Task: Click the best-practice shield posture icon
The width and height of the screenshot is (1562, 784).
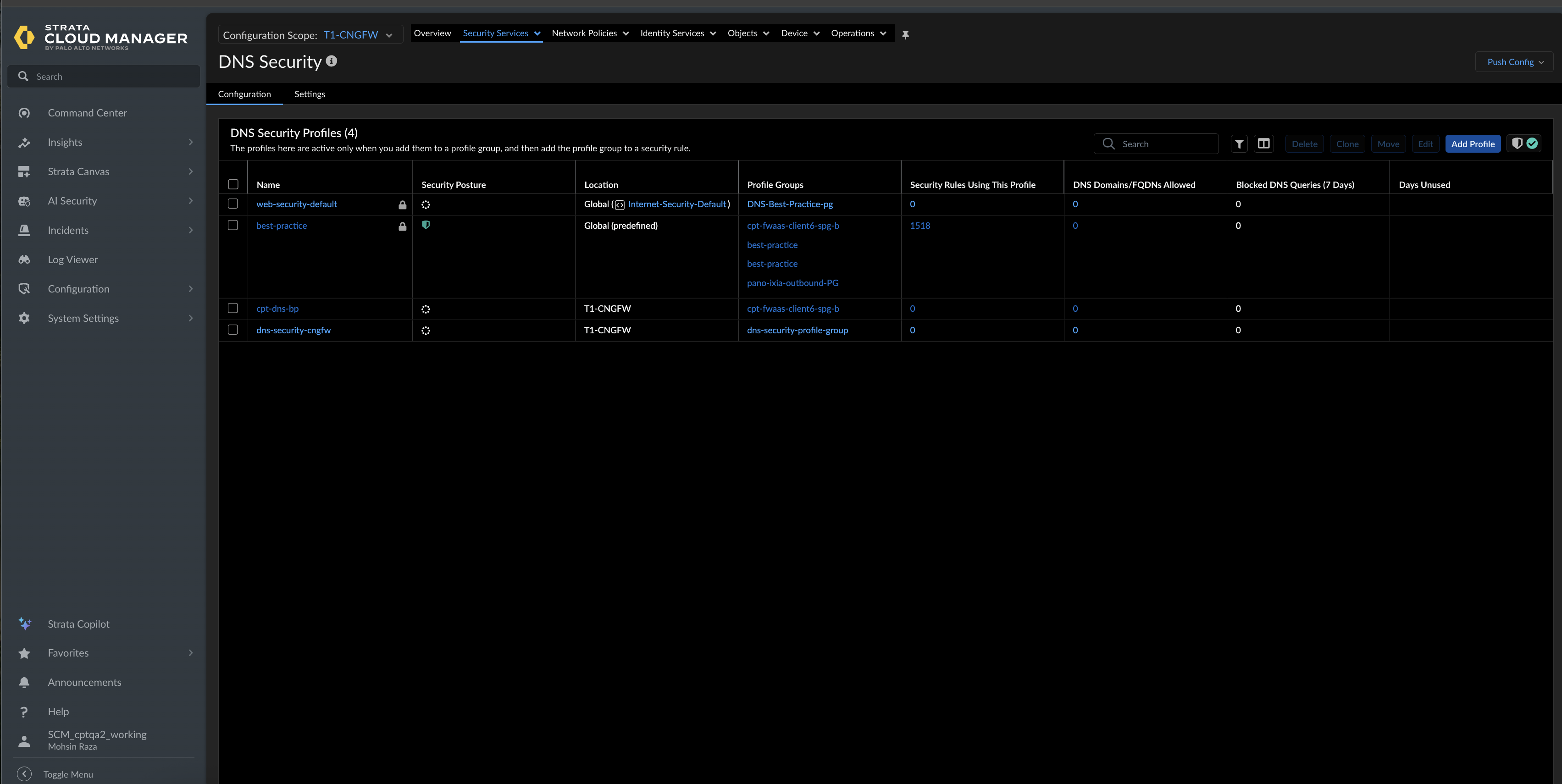Action: click(x=426, y=225)
